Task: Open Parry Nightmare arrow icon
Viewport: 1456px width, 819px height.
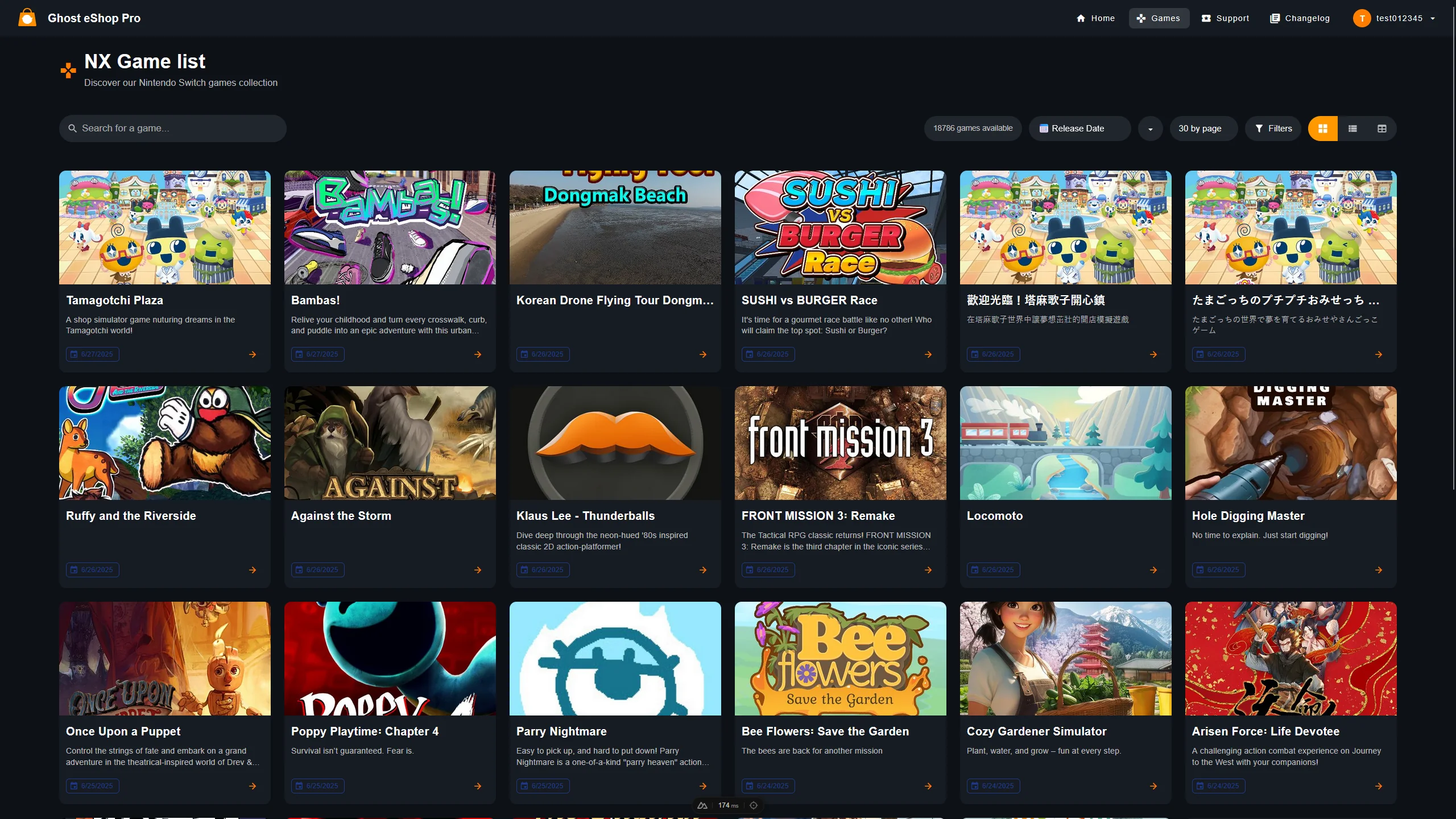Action: (703, 786)
